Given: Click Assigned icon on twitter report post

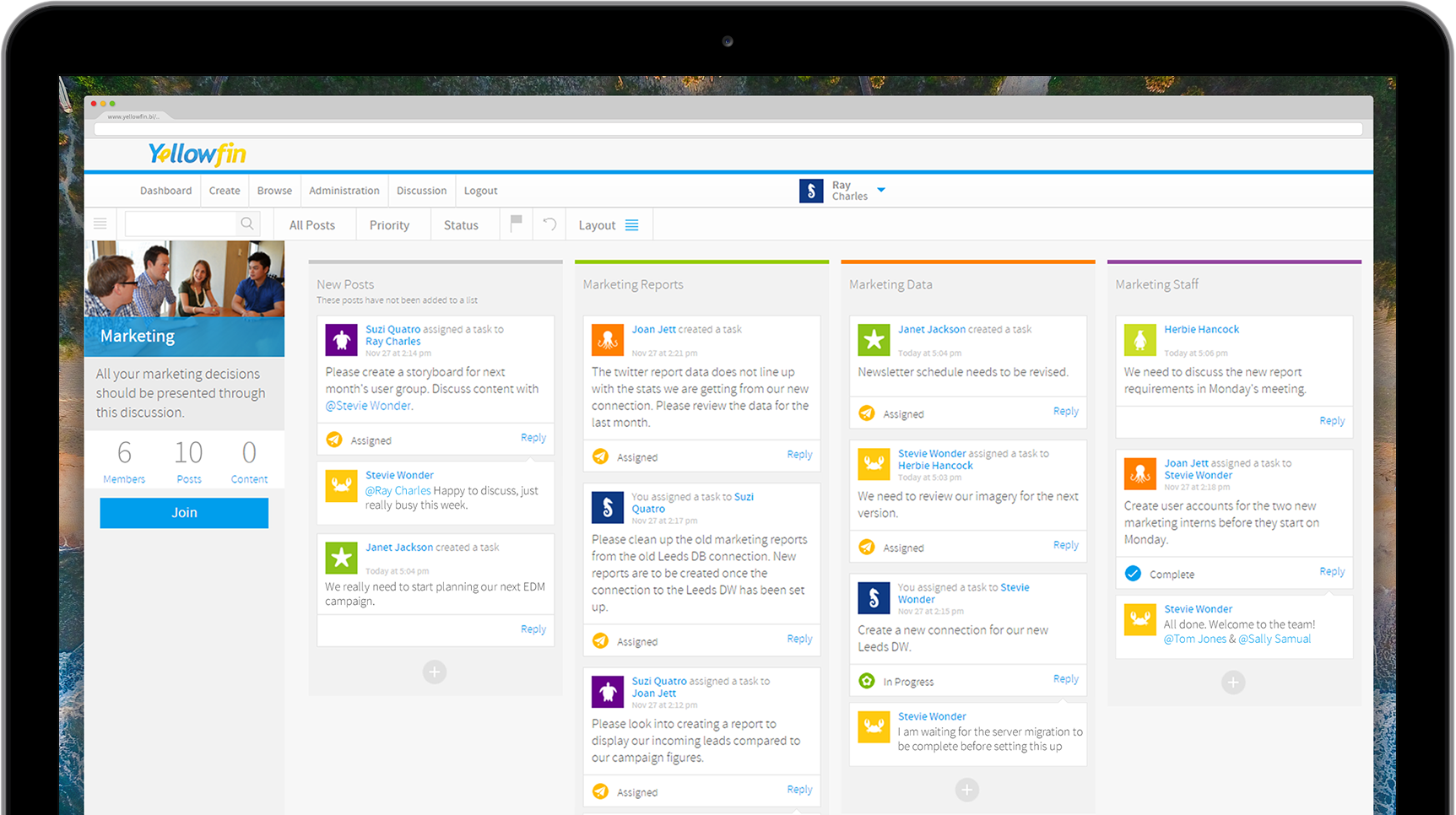Looking at the screenshot, I should [600, 456].
